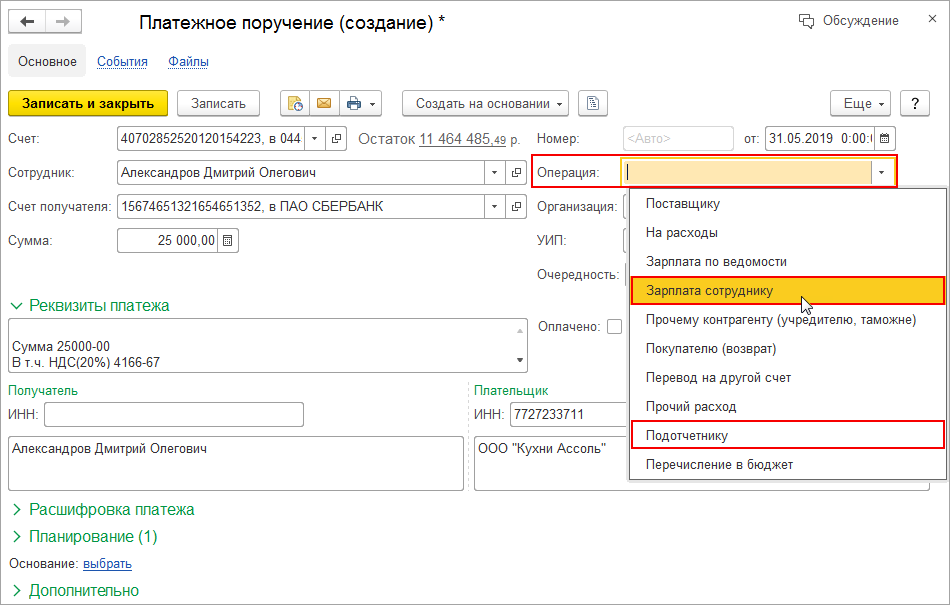Image resolution: width=950 pixels, height=605 pixels.
Task: Click the printer icon in toolbar
Action: [353, 103]
